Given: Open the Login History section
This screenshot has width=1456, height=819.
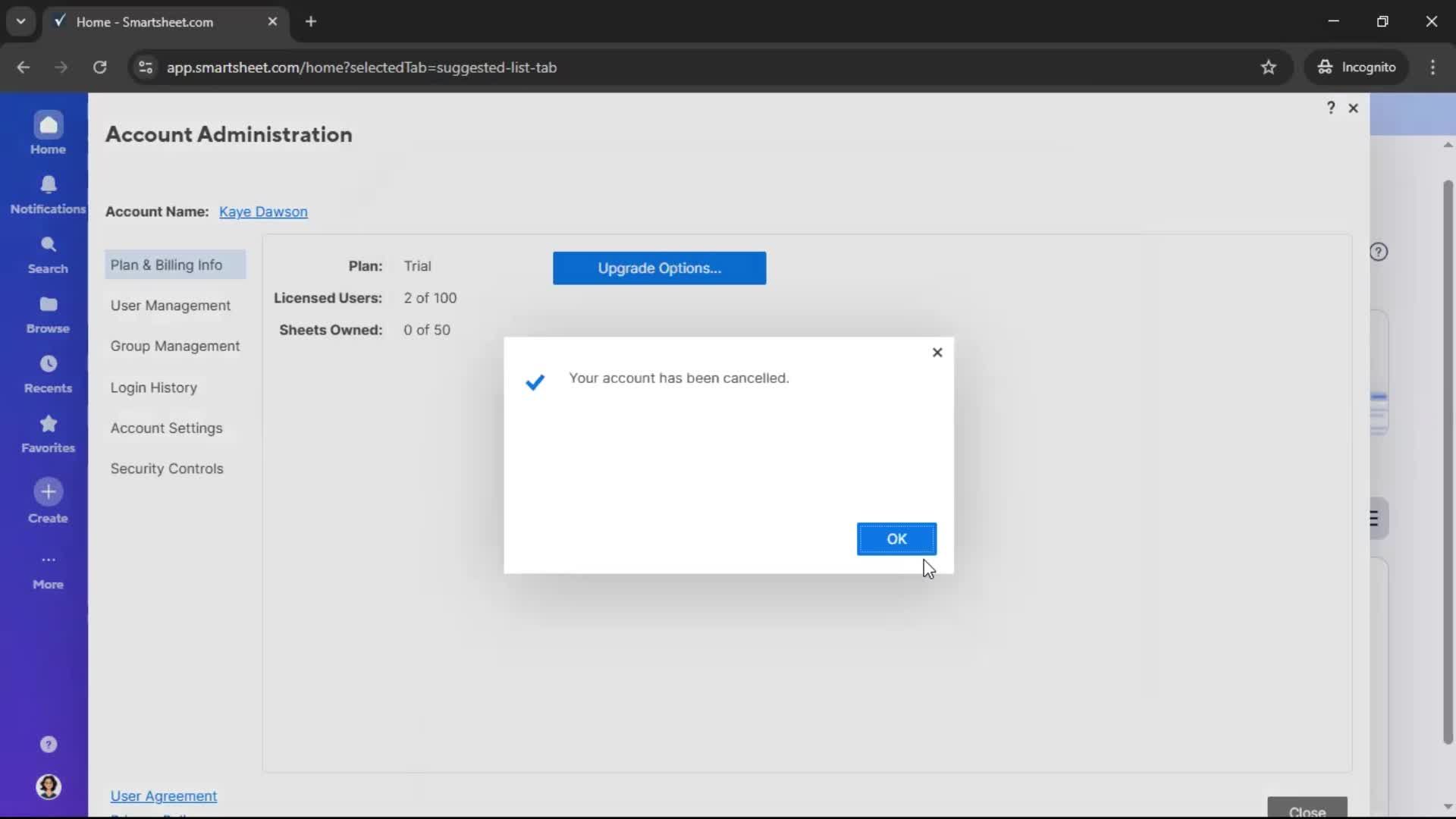Looking at the screenshot, I should 153,388.
